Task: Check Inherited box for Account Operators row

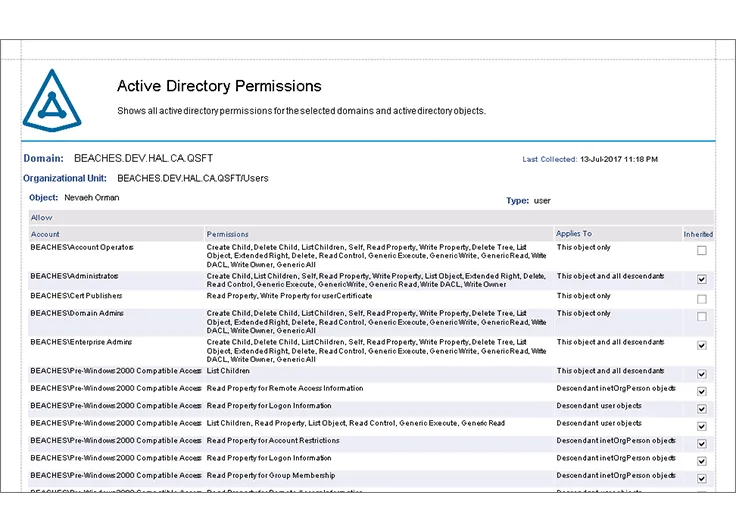Action: (x=701, y=251)
